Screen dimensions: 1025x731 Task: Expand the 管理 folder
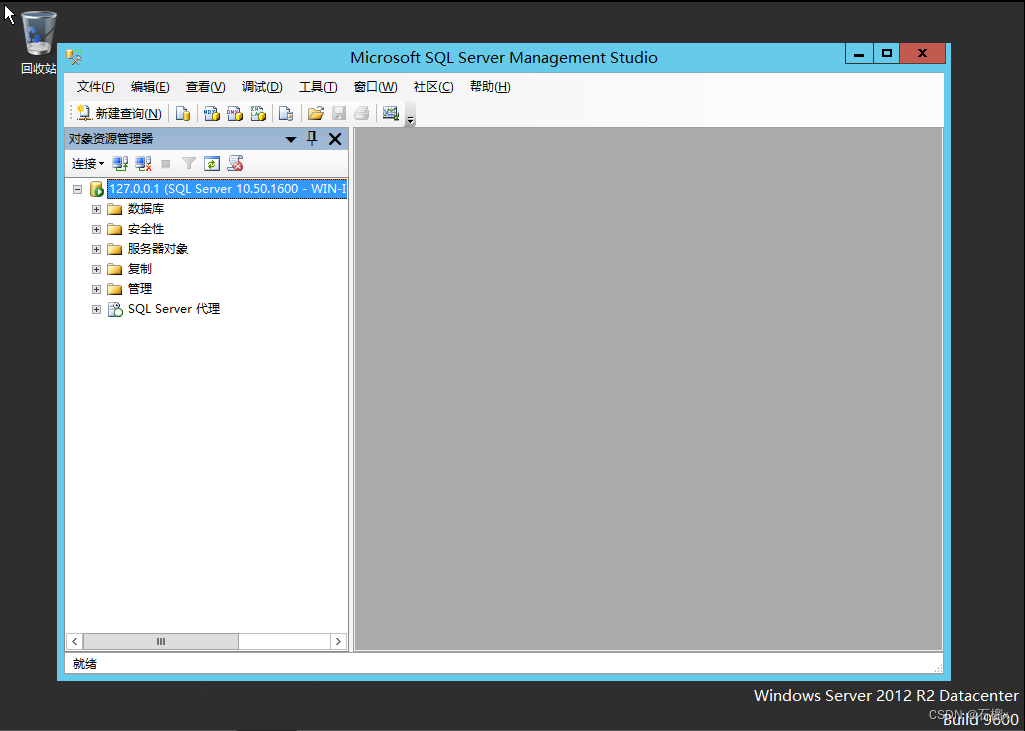click(96, 289)
